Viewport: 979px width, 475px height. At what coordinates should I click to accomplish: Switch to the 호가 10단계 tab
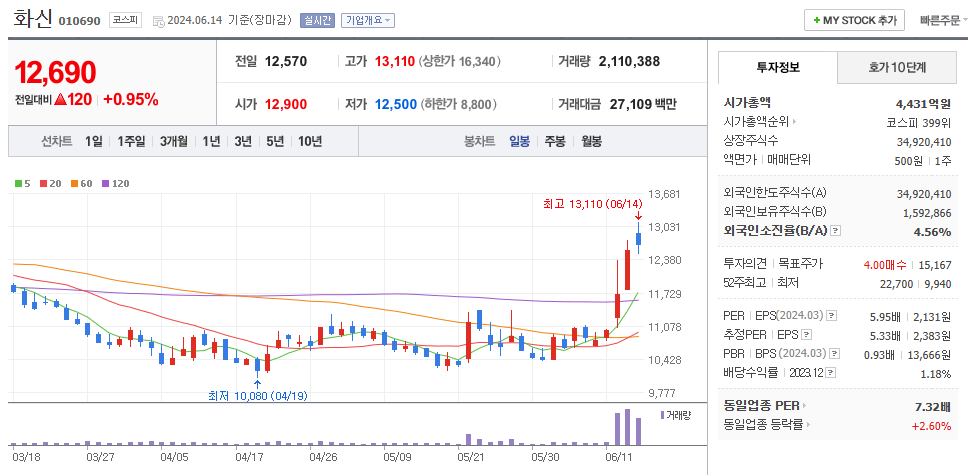click(897, 67)
